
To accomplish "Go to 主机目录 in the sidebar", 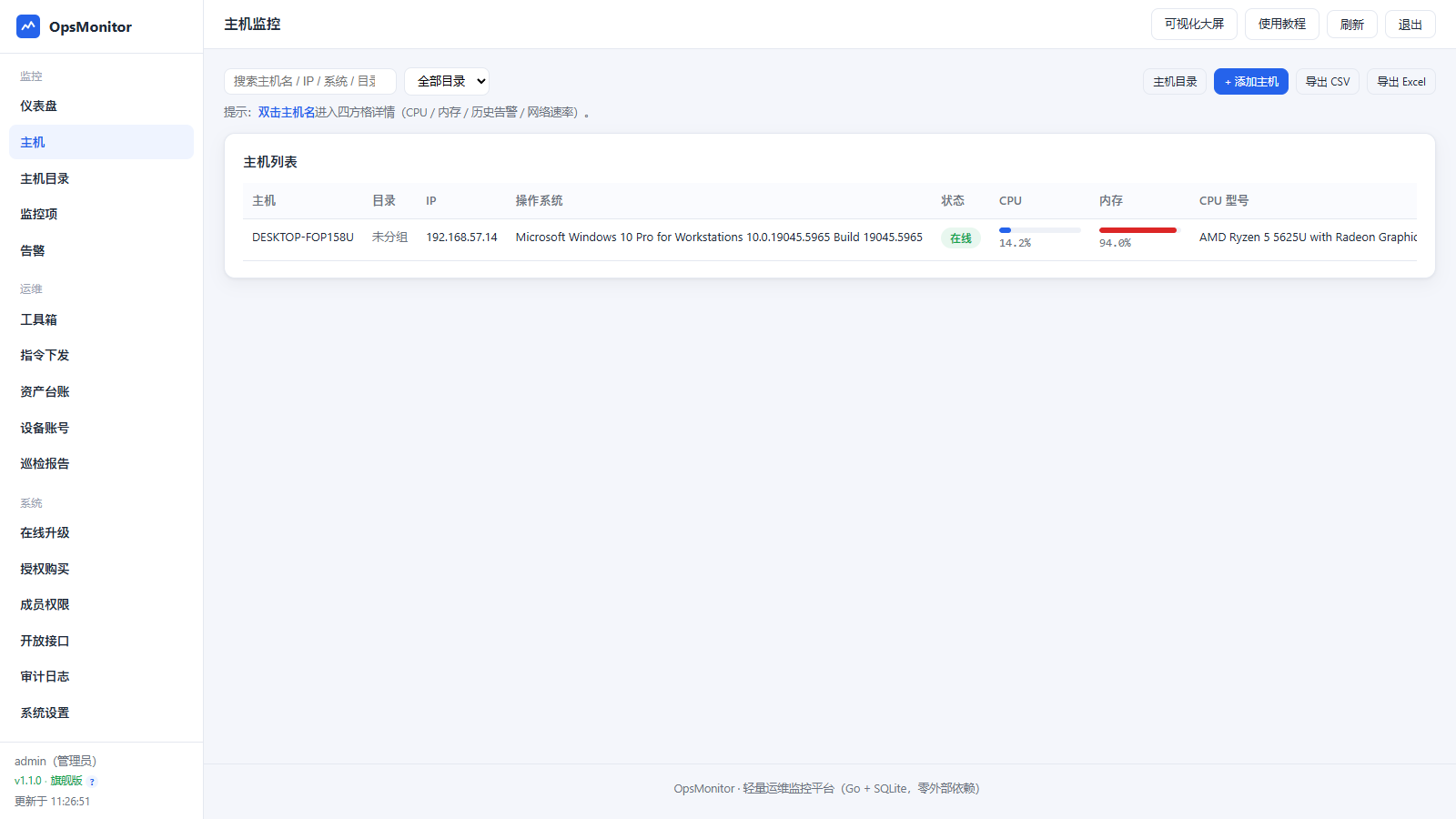I will pyautogui.click(x=101, y=178).
